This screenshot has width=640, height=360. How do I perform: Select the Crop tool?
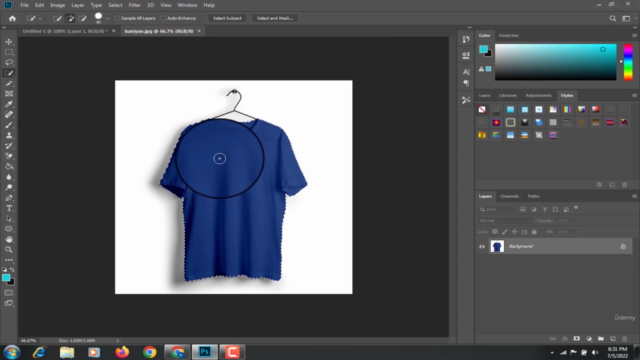(x=9, y=83)
